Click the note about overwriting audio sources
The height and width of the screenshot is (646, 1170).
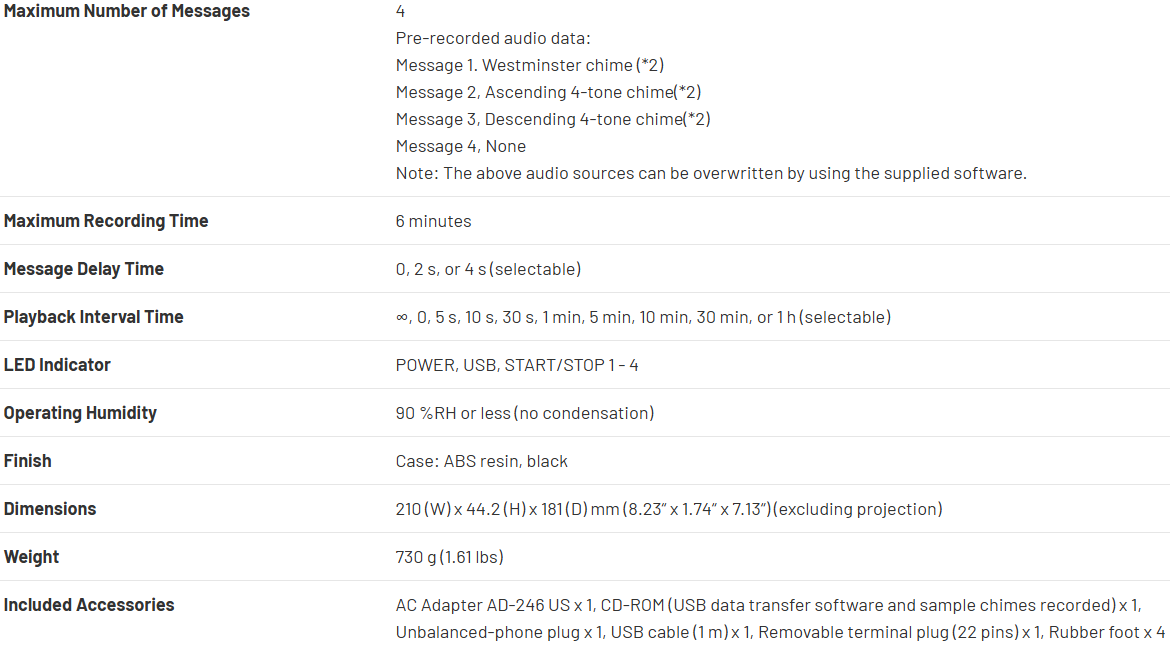pos(711,173)
